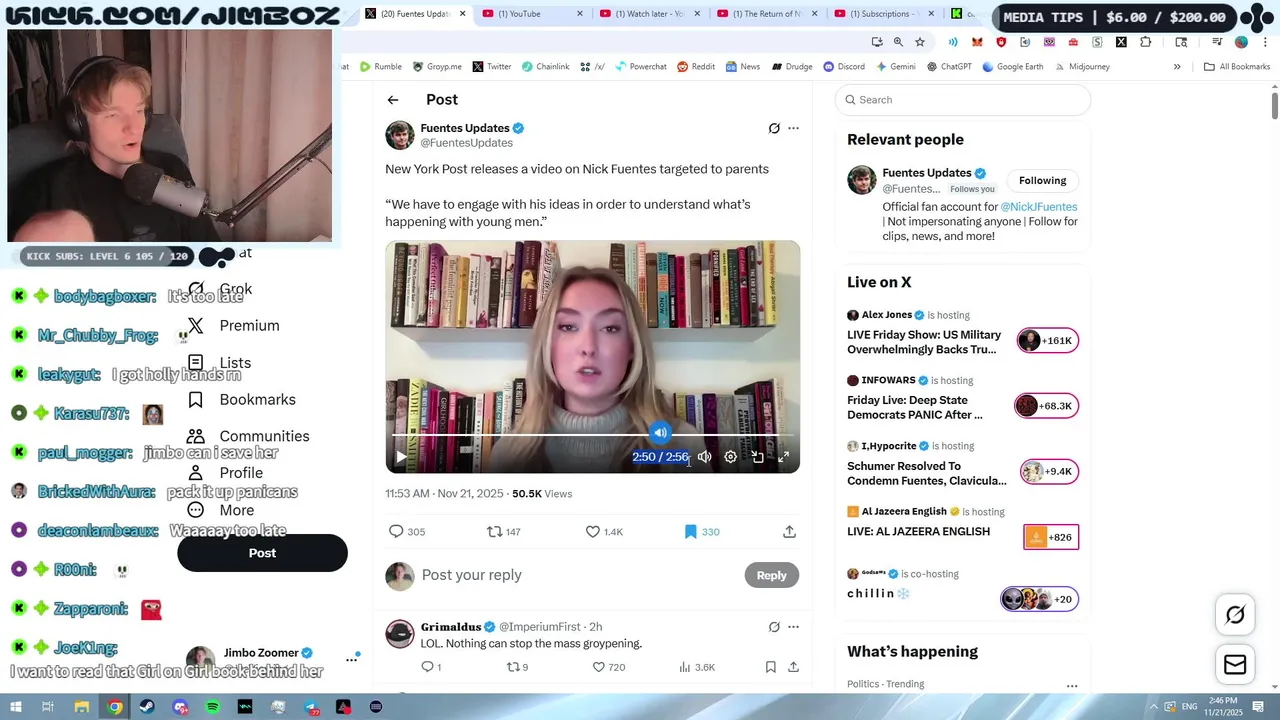This screenshot has width=1280, height=720.
Task: Open the Al Jazeera English live listener count +826
Action: pyautogui.click(x=1051, y=537)
